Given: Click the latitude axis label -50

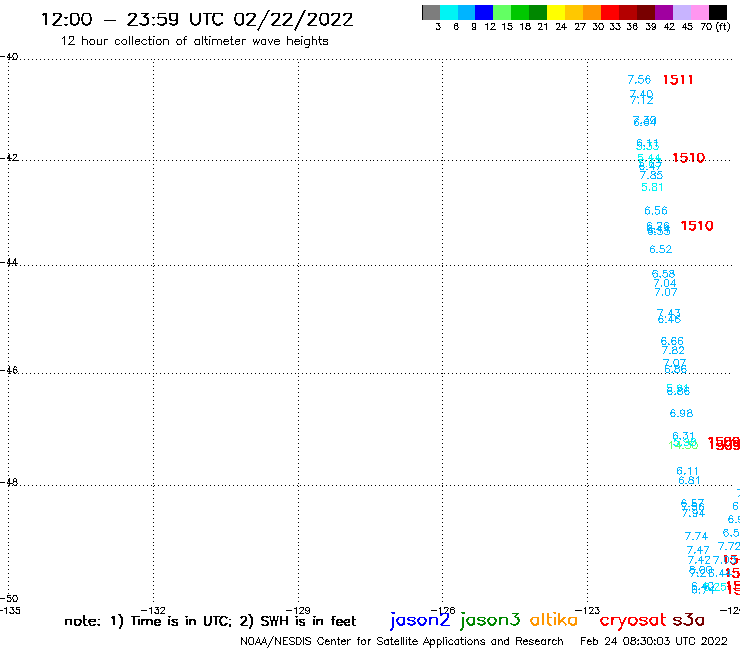Looking at the screenshot, I should (x=9, y=599).
